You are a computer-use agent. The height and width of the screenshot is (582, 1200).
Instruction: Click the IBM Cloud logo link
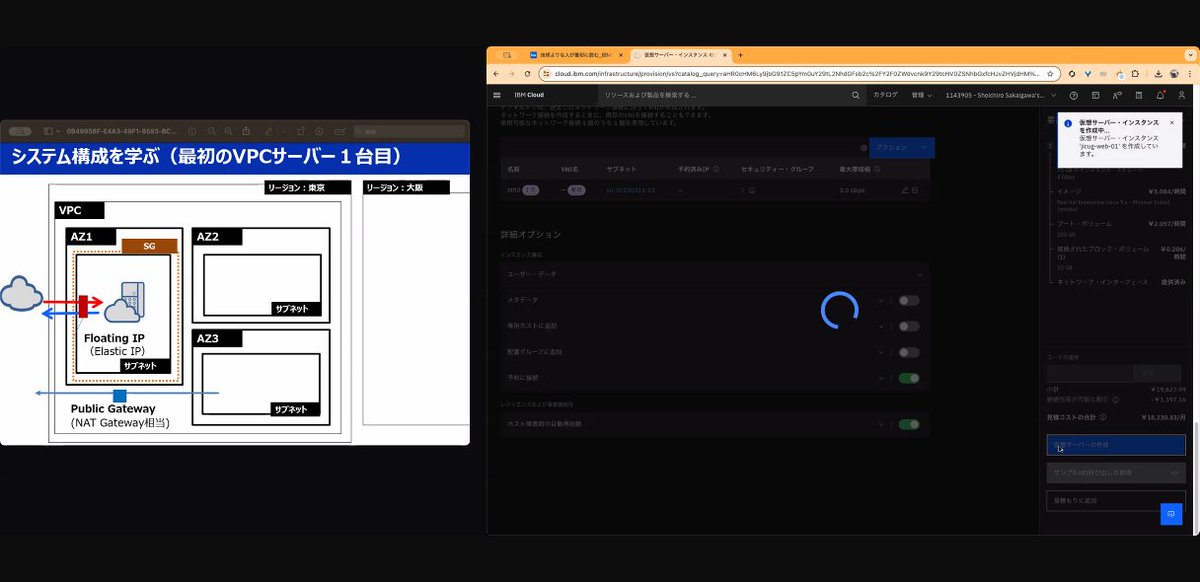coord(529,95)
